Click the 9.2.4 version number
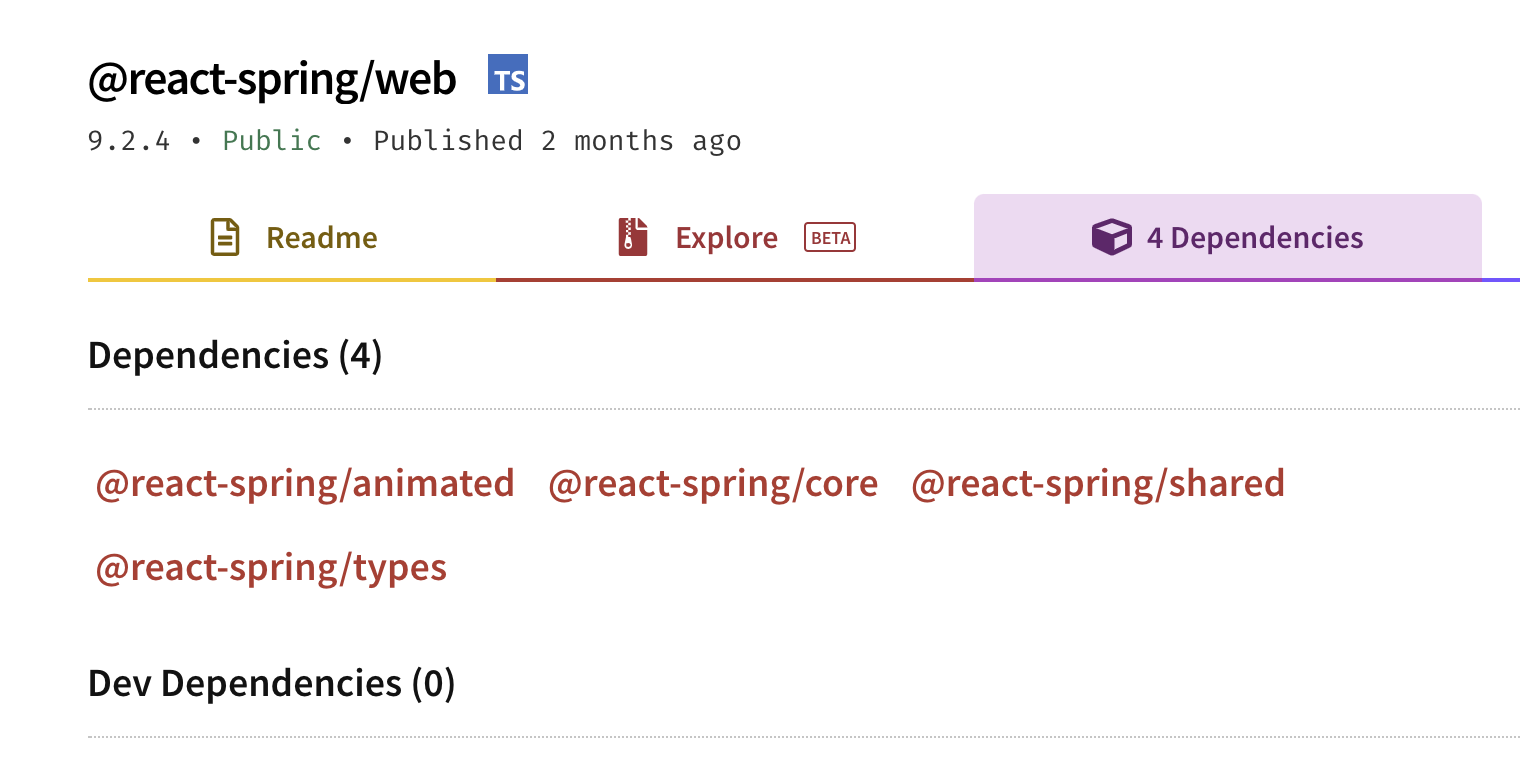The image size is (1520, 764). pos(129,141)
